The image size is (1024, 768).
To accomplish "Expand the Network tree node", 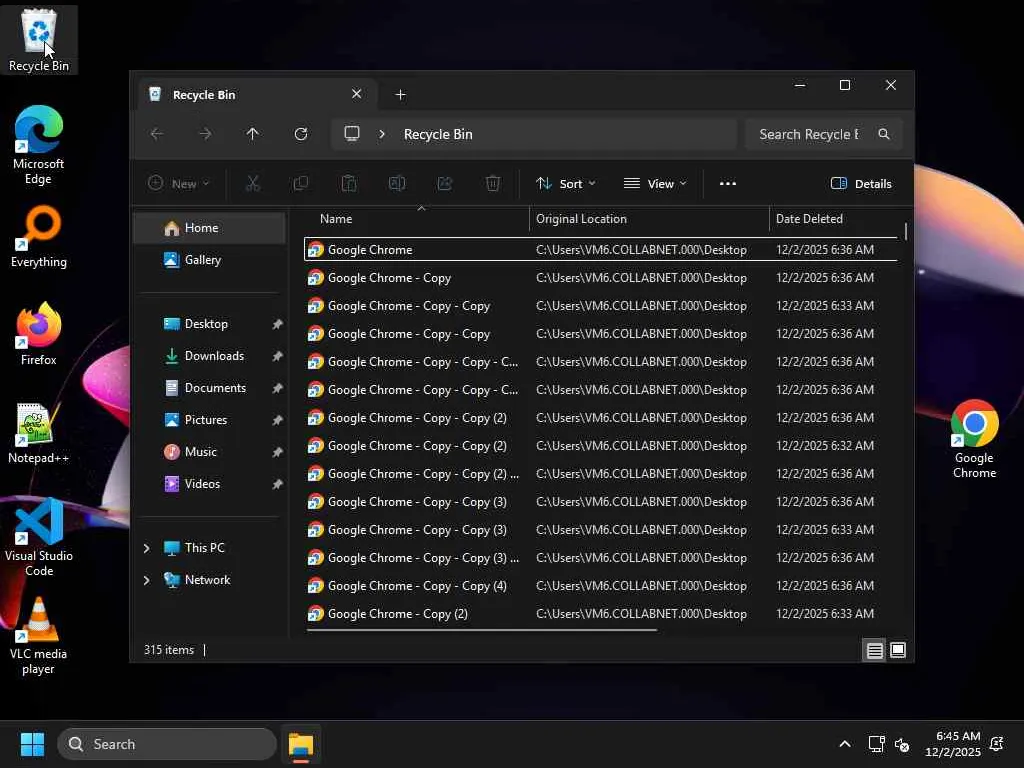I will tap(146, 580).
